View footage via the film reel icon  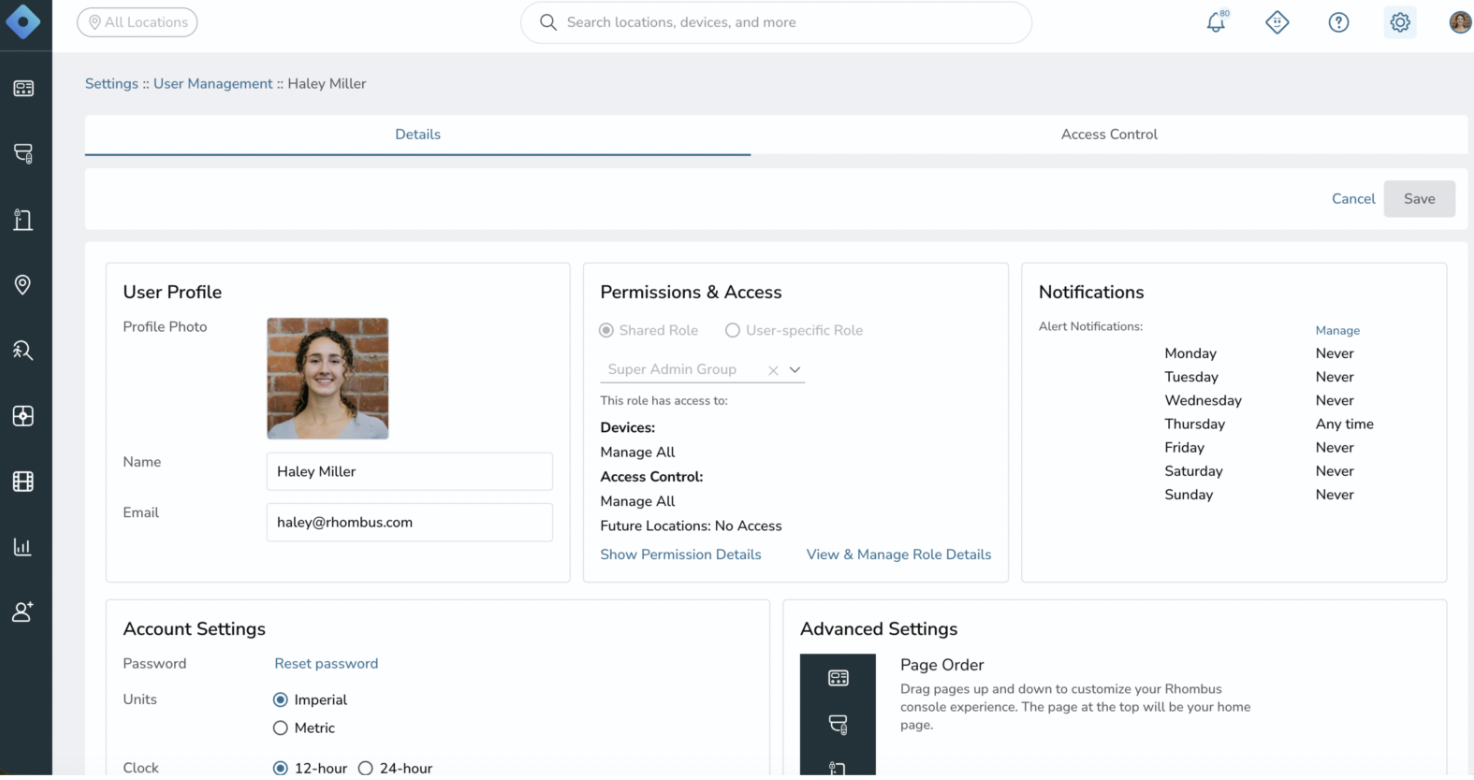click(23, 481)
